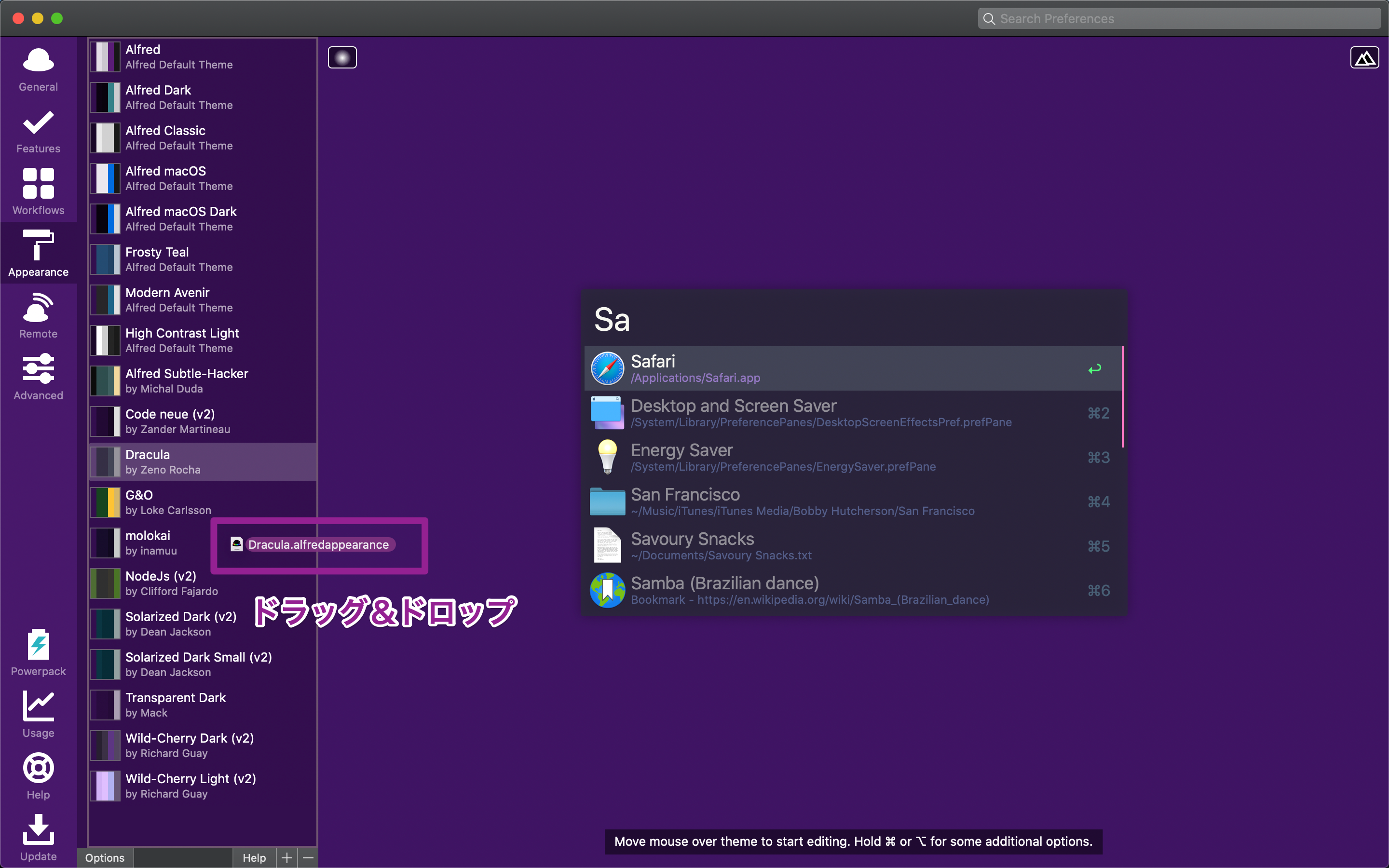
Task: Click the G&O color swatch thumbnail
Action: (x=105, y=502)
